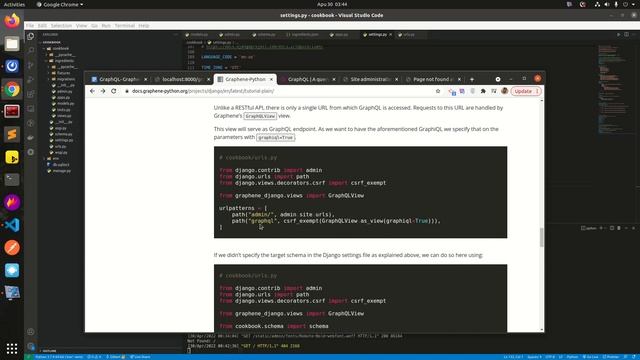Viewport: 640px width, 360px height.
Task: Open the Accounts icon in VS Code activity bar
Action: click(31, 332)
